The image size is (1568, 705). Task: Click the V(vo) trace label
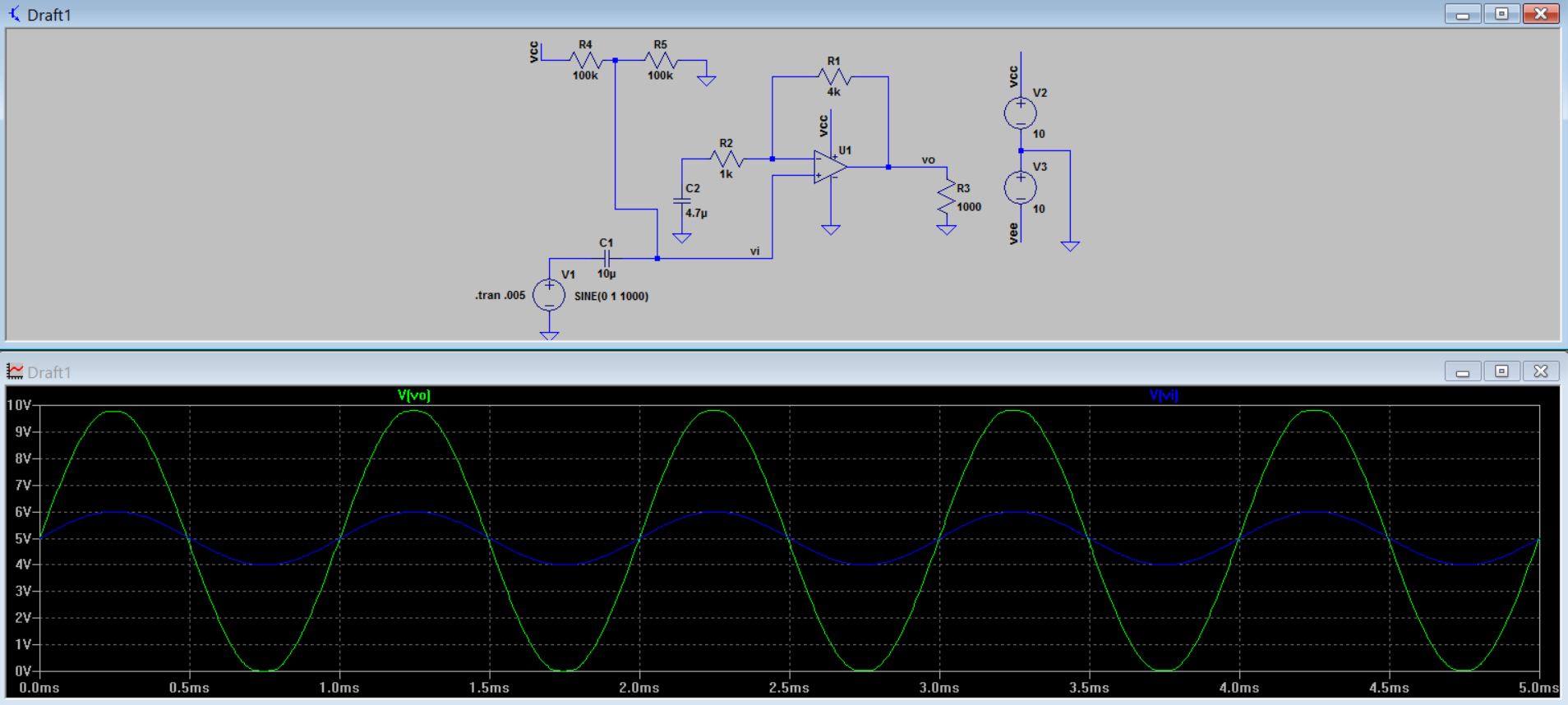414,395
